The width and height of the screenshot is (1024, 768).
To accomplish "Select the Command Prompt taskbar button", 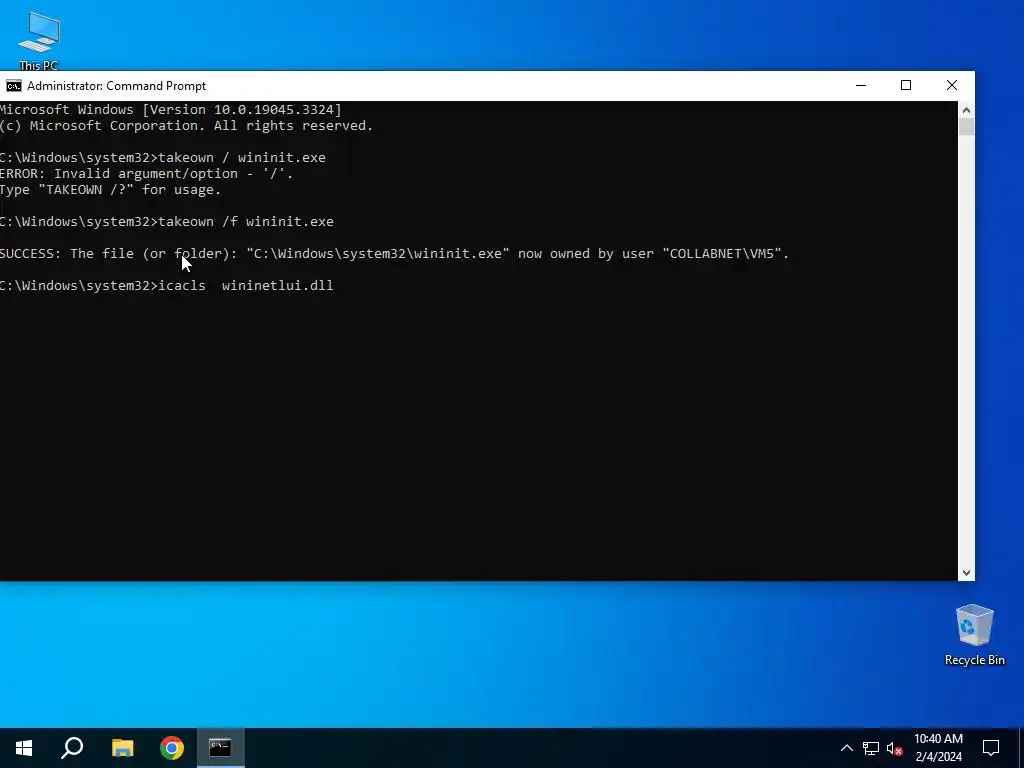I will click(220, 748).
